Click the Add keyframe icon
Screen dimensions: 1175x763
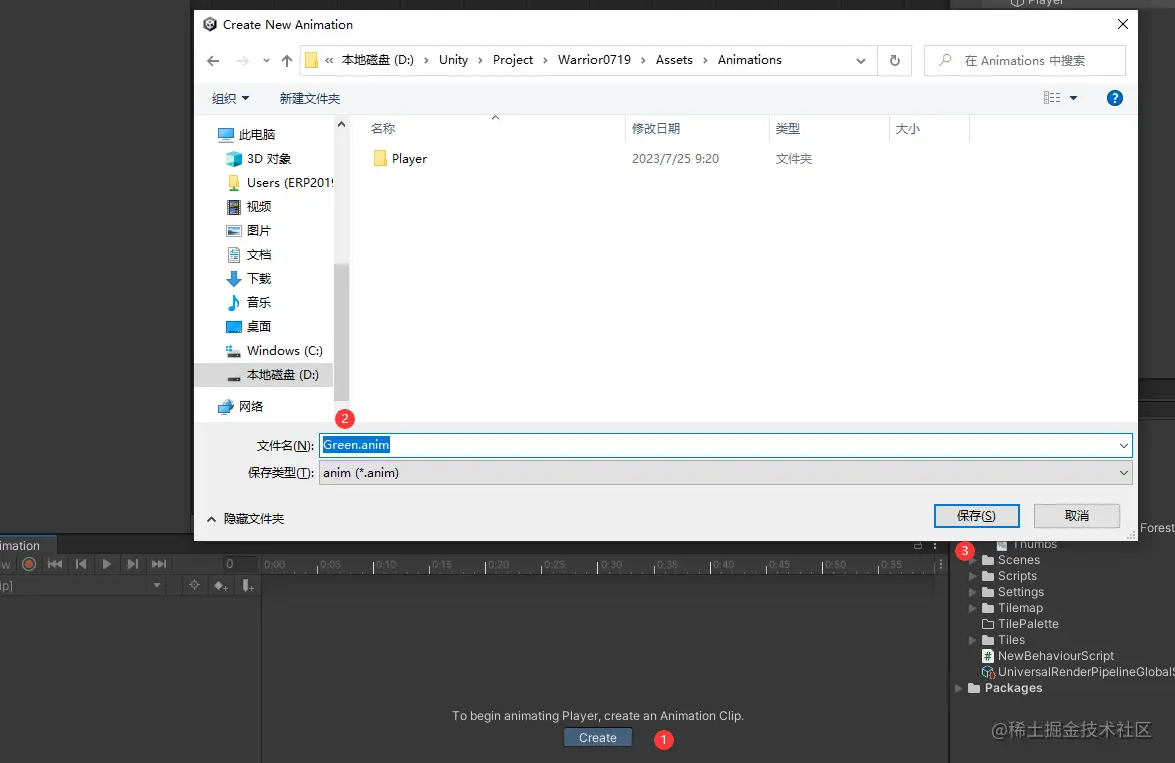coord(220,585)
